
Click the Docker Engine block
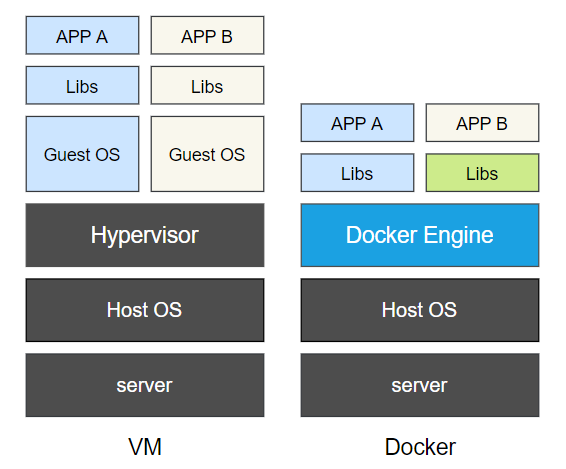(x=420, y=235)
